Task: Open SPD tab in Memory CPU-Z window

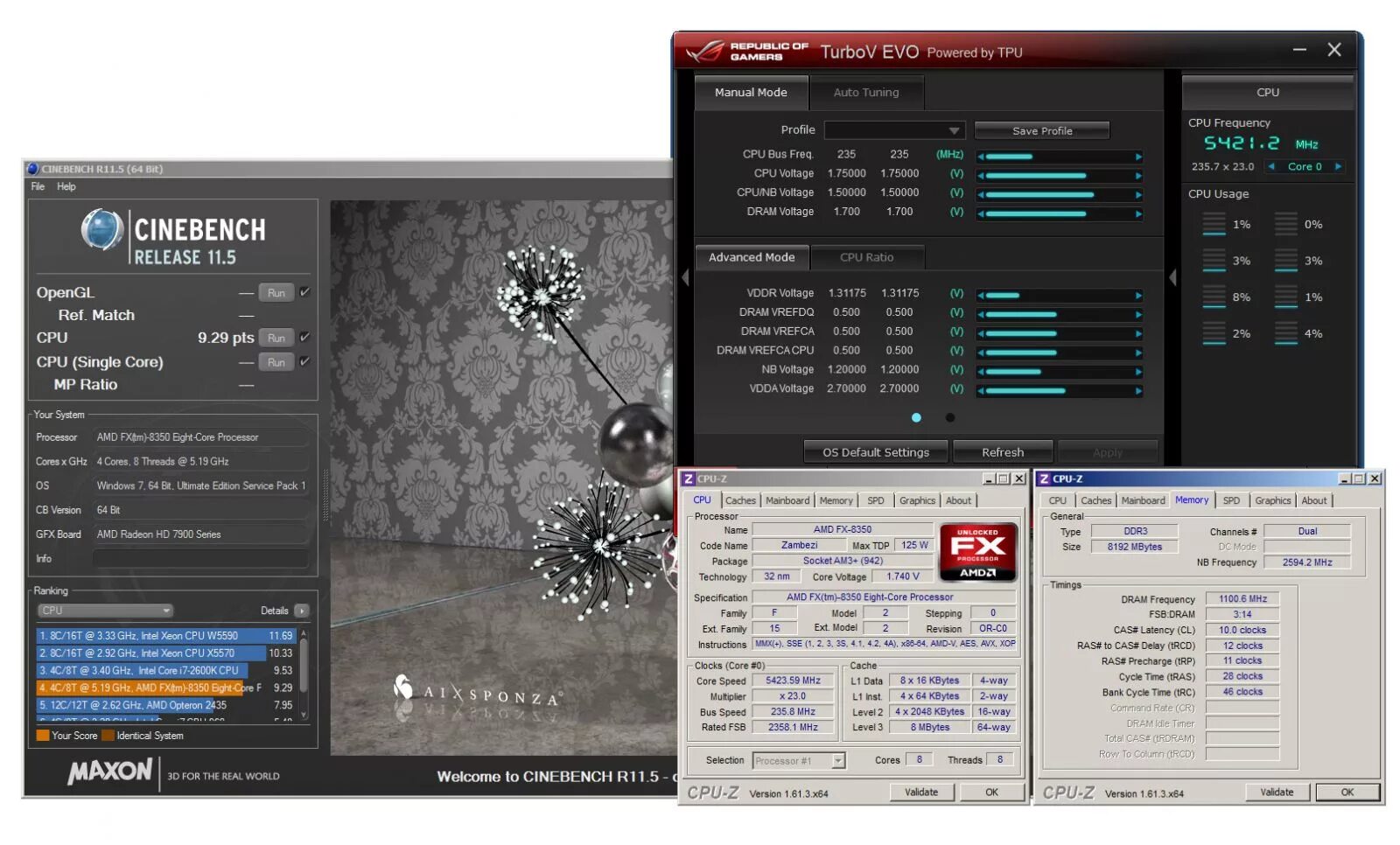Action: coord(1231,500)
